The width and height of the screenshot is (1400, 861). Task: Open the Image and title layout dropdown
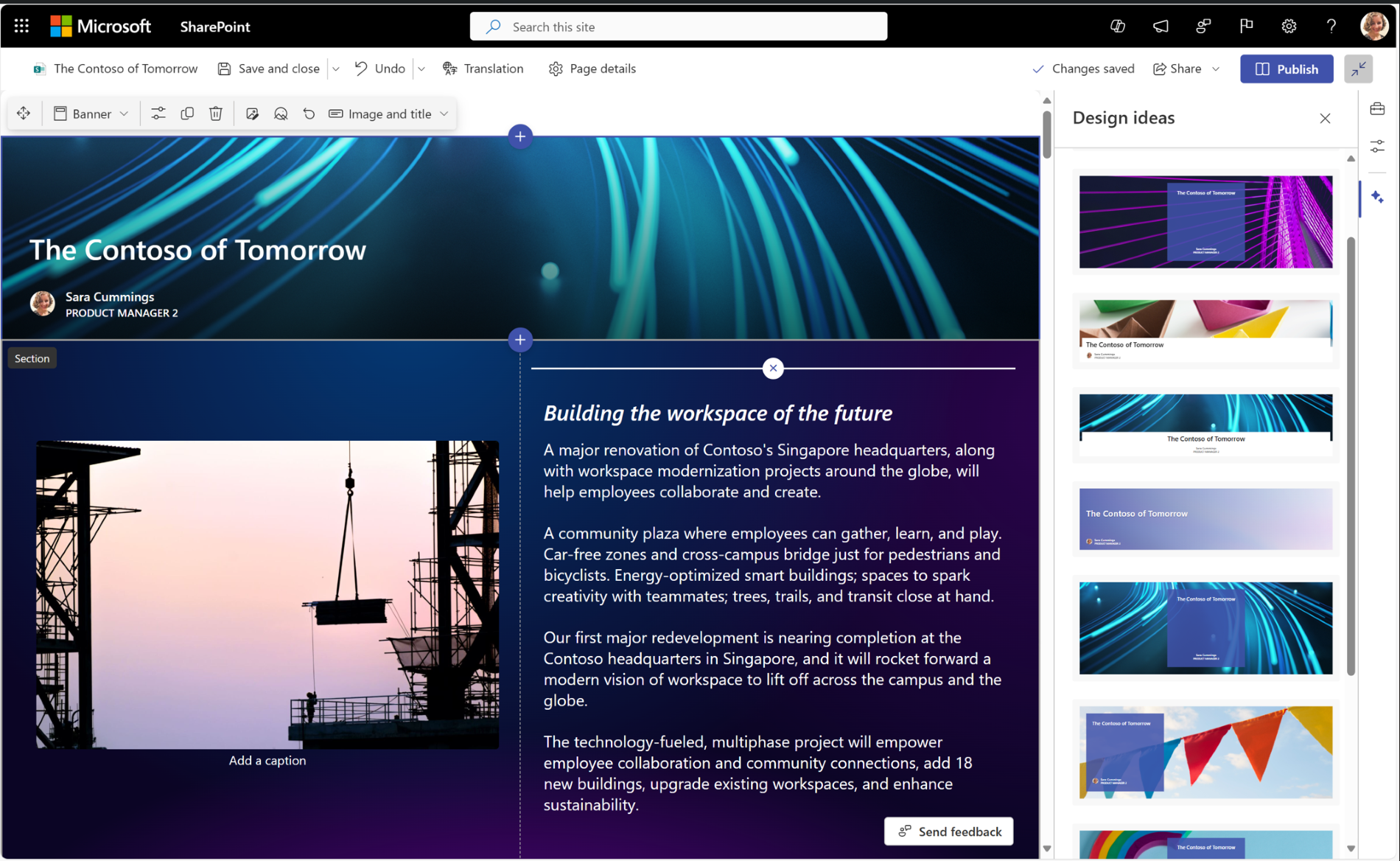pos(443,114)
